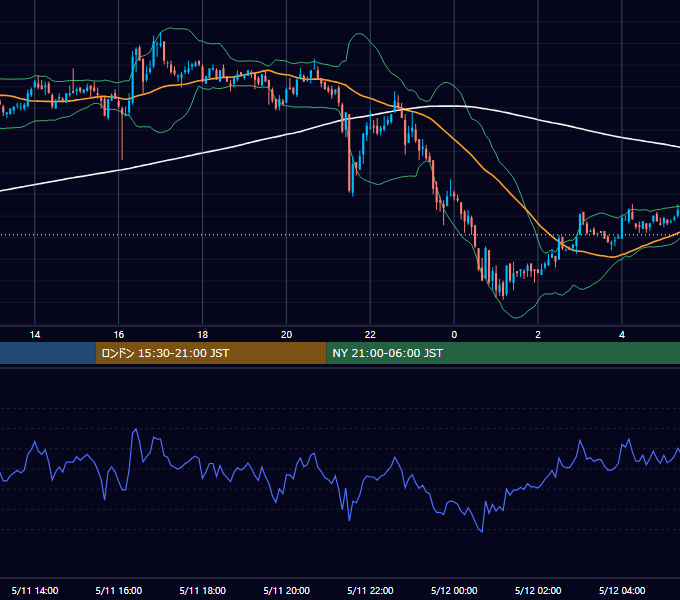Click the 18 hour label on price chart axis

203,335
